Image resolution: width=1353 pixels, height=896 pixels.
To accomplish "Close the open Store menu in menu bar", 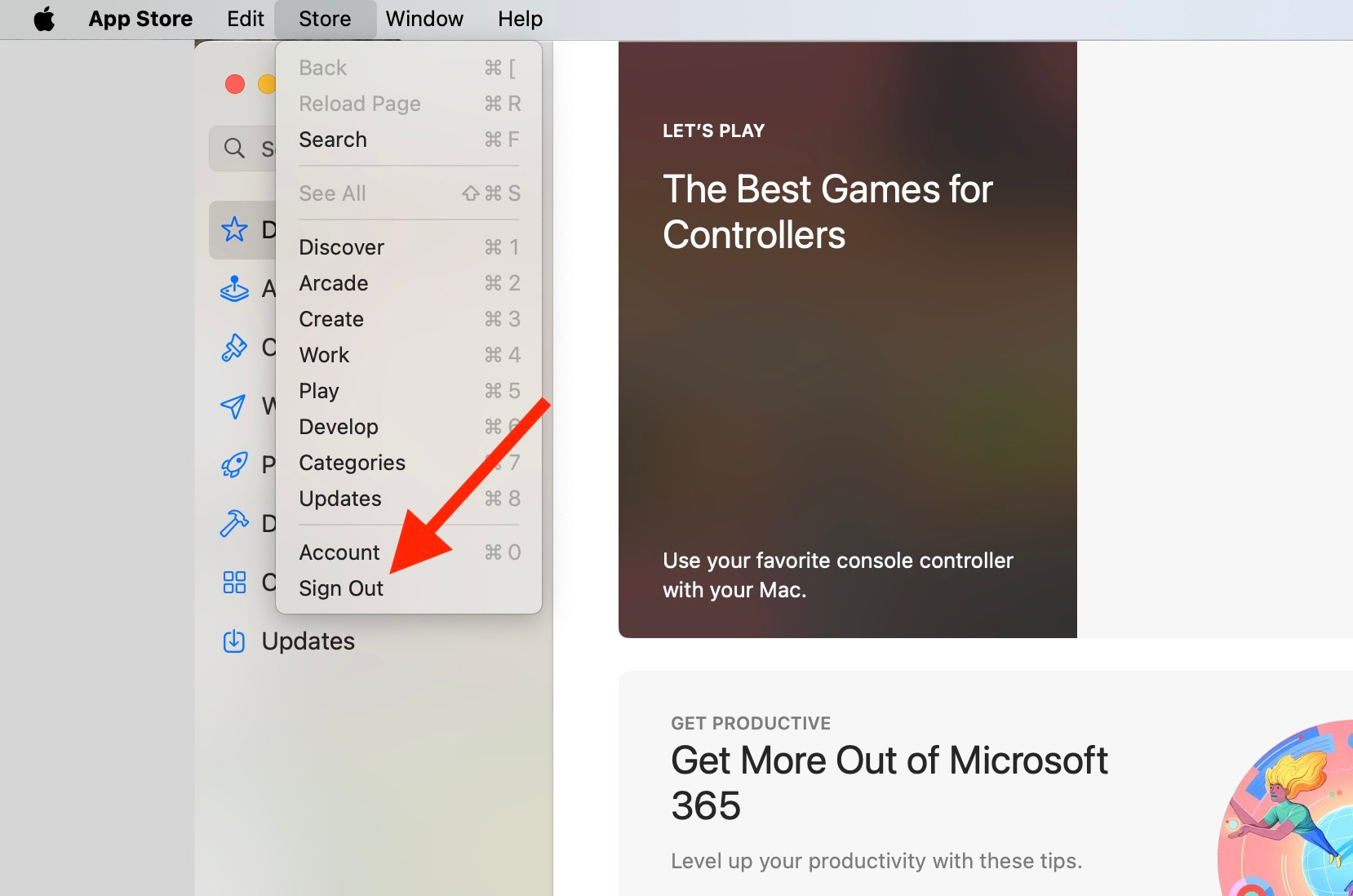I will [x=325, y=19].
